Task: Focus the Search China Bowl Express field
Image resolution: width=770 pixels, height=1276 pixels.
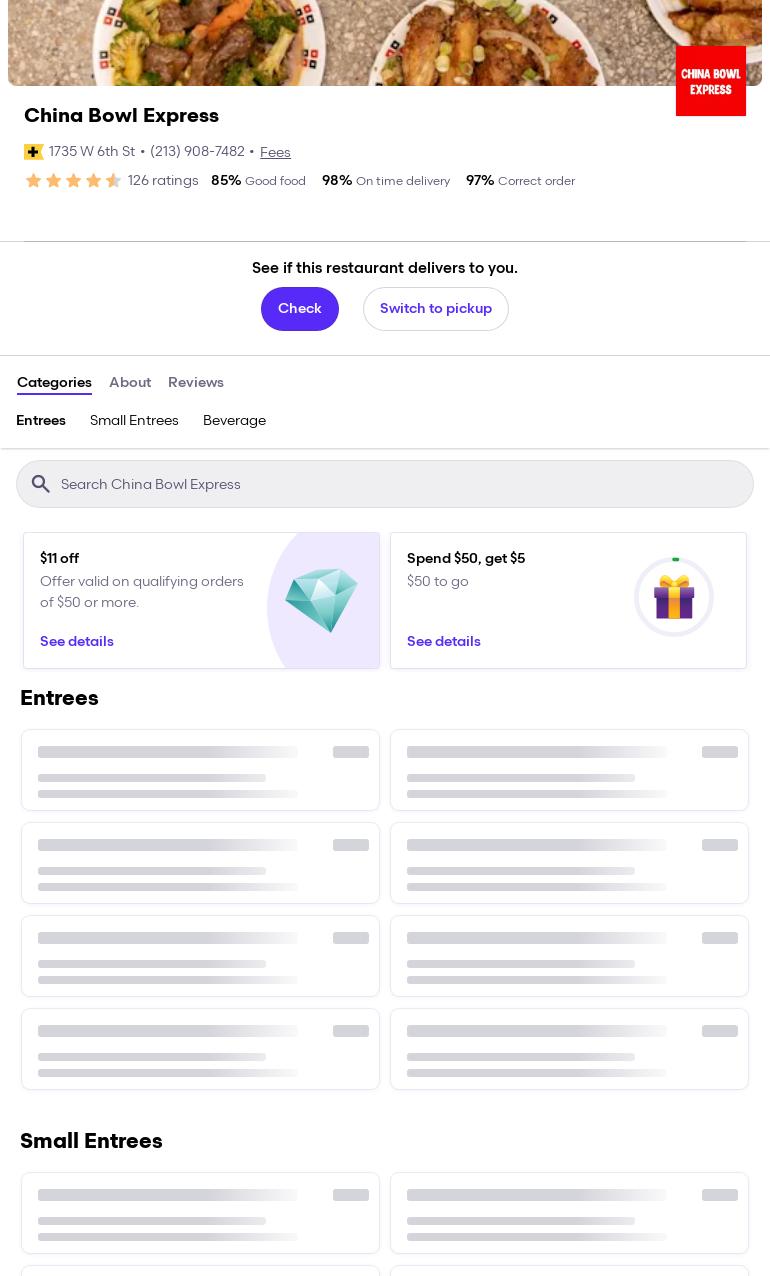Action: [x=400, y=484]
